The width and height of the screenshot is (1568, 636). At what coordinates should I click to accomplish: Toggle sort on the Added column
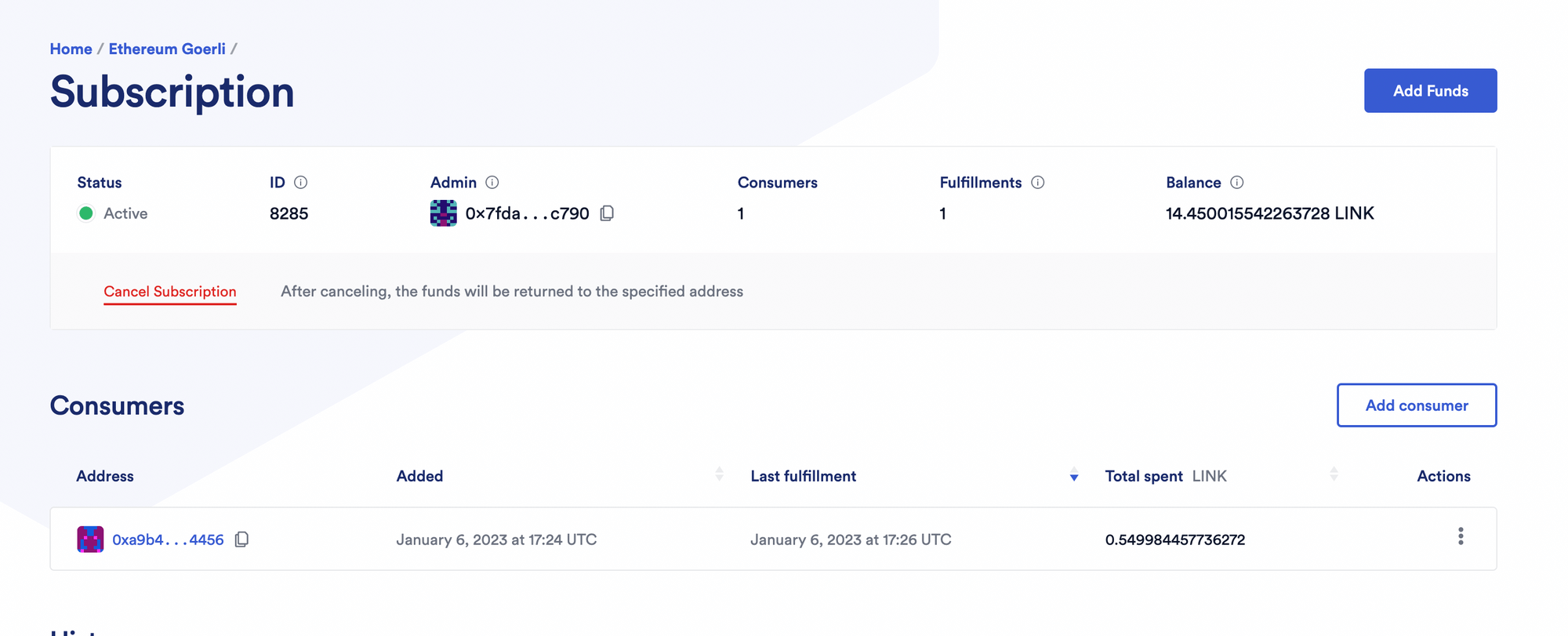720,474
